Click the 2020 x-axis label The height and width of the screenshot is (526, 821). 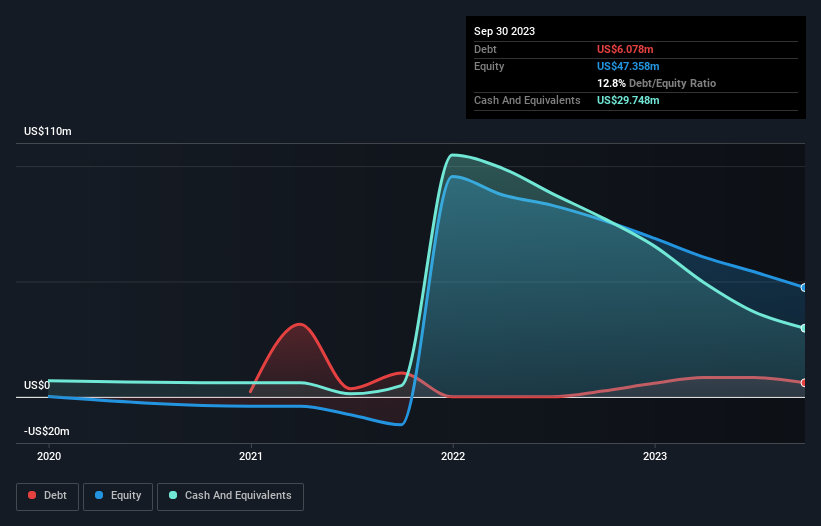coord(49,456)
